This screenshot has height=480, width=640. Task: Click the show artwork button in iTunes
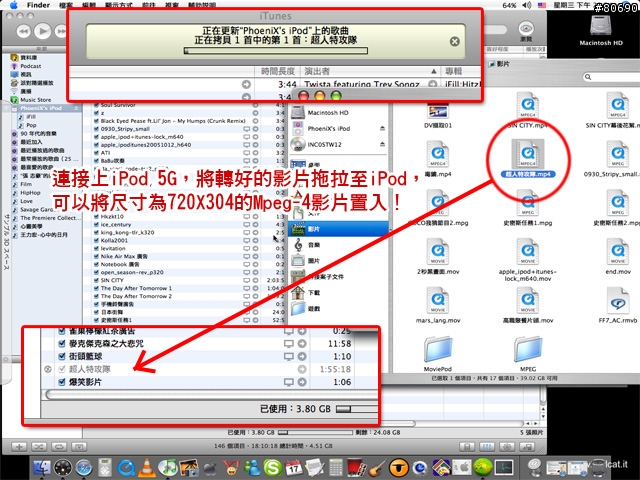coord(79,447)
